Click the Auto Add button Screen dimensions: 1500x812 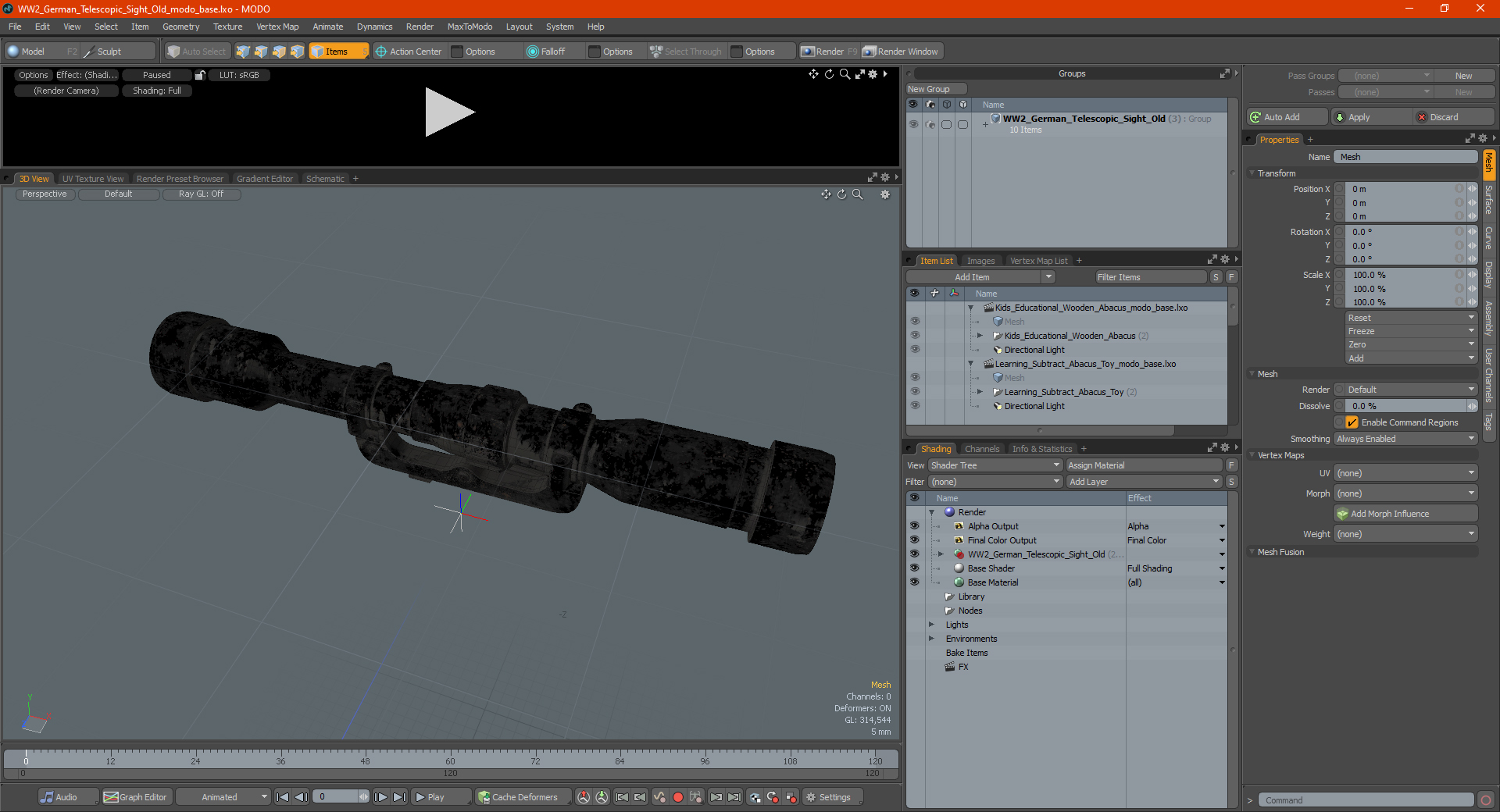pyautogui.click(x=1287, y=117)
